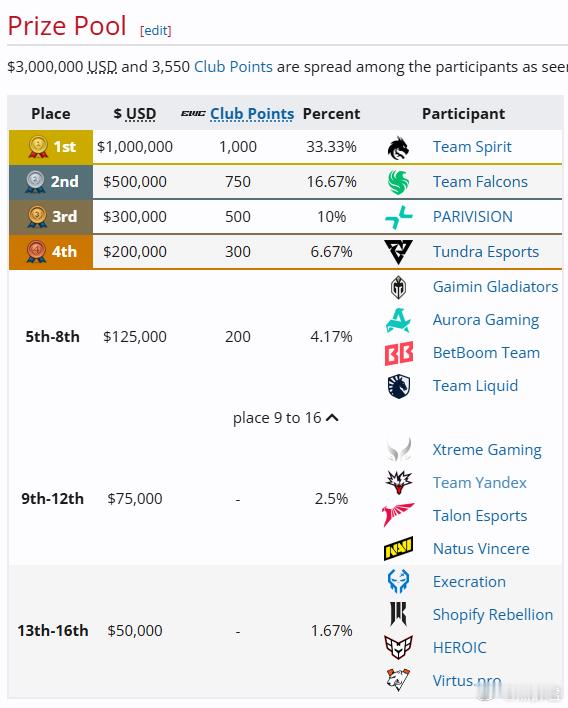Open the edit link beside Prize Pool
The image size is (568, 708).
(155, 30)
